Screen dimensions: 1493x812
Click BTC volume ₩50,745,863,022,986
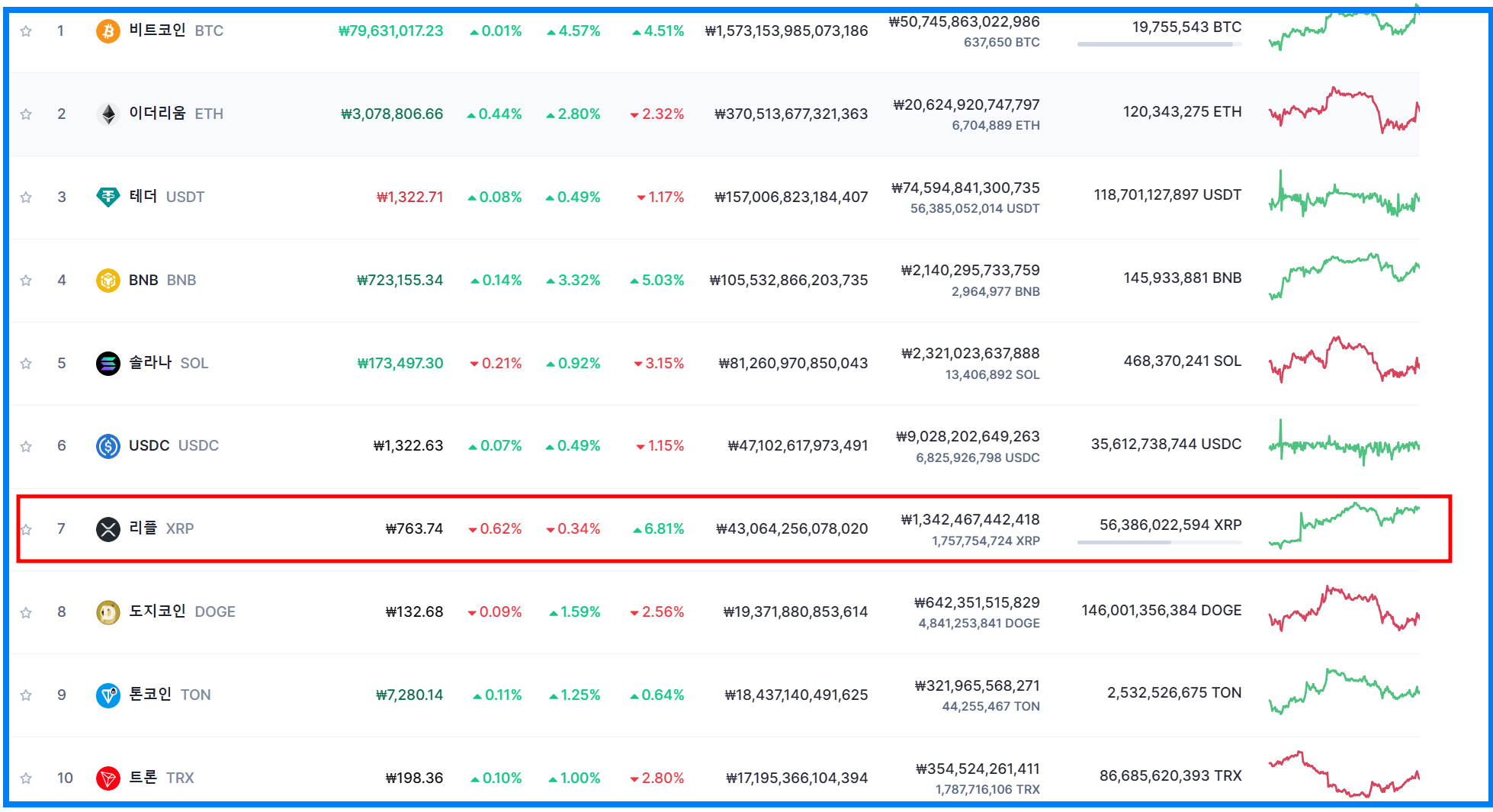(x=965, y=21)
